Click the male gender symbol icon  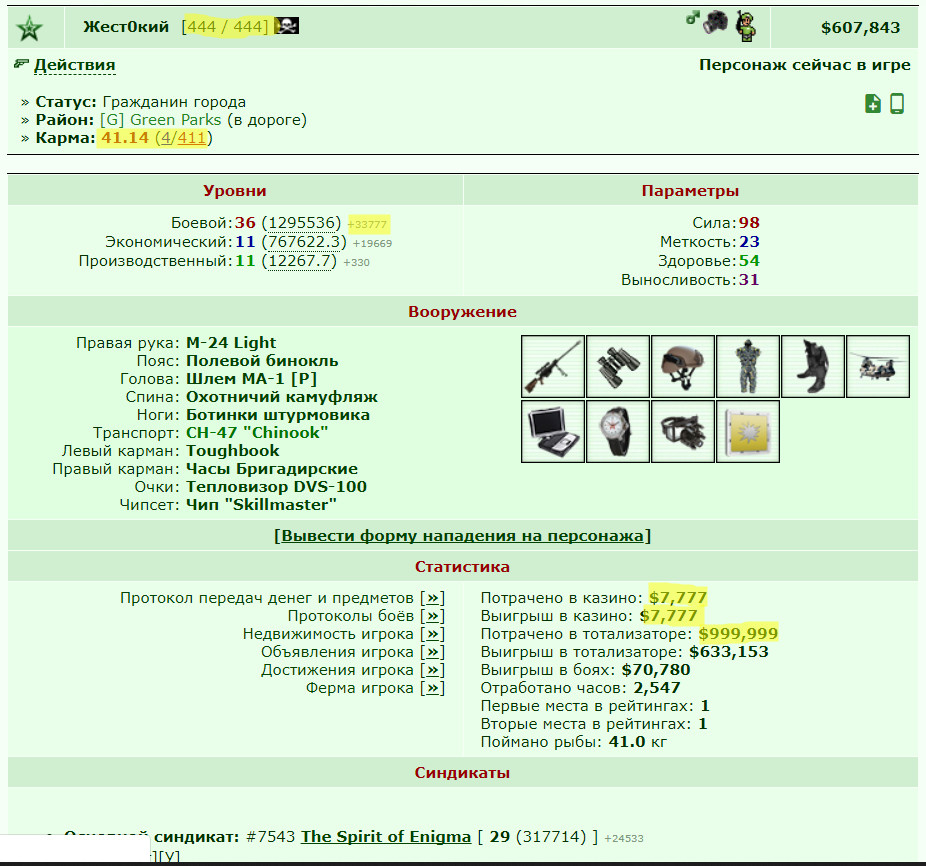pyautogui.click(x=692, y=17)
